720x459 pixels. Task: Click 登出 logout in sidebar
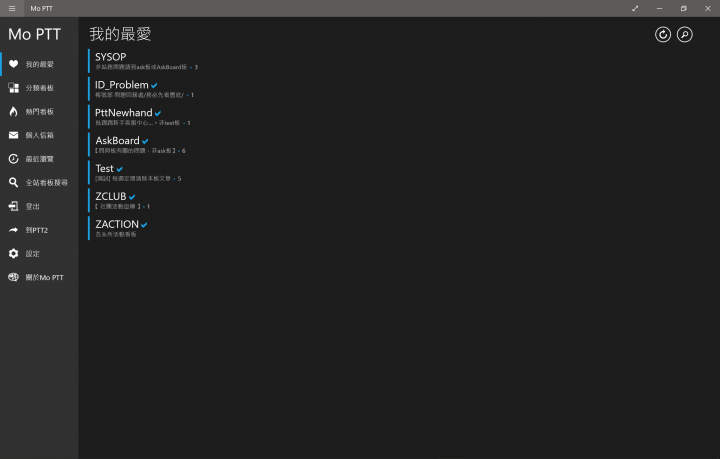coord(39,207)
